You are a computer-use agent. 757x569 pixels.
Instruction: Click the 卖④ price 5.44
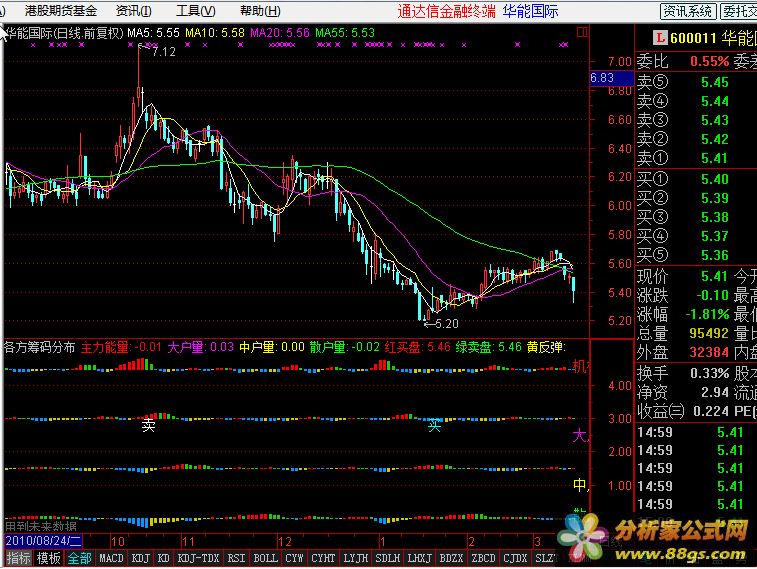[x=715, y=101]
